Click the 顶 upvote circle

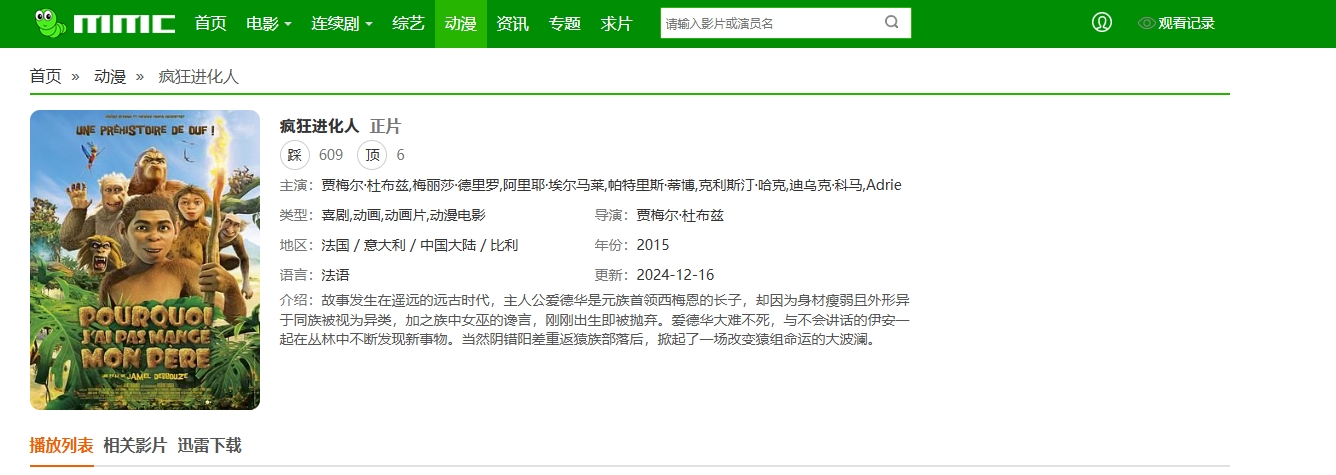coord(372,155)
